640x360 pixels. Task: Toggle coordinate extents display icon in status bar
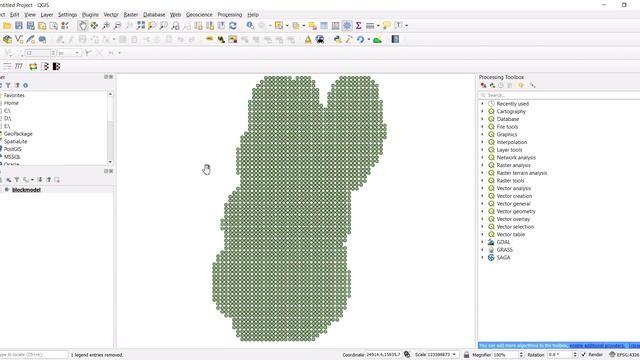click(407, 354)
